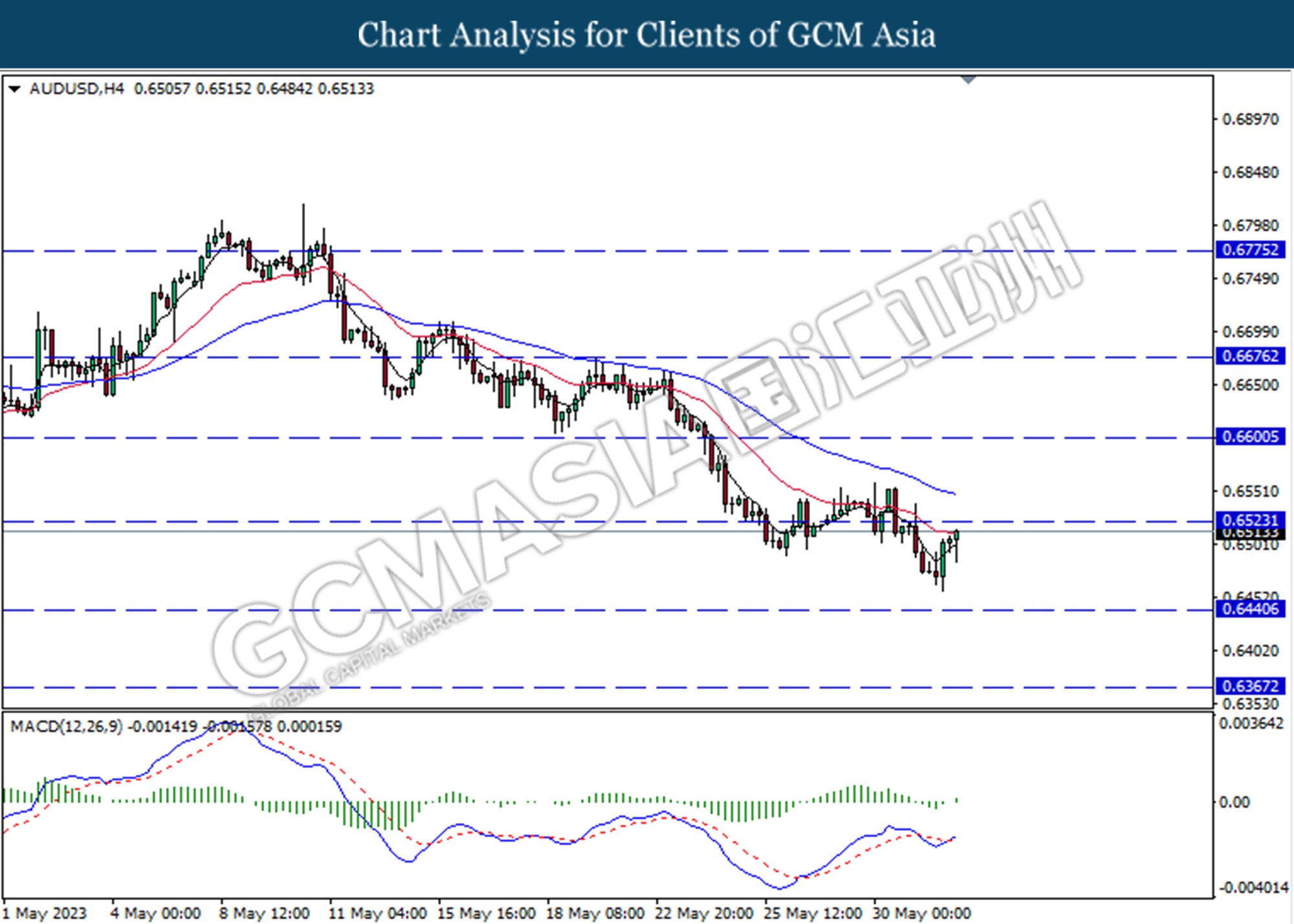The image size is (1294, 924).
Task: Click the 0.66990 axis price
Action: pyautogui.click(x=1250, y=332)
